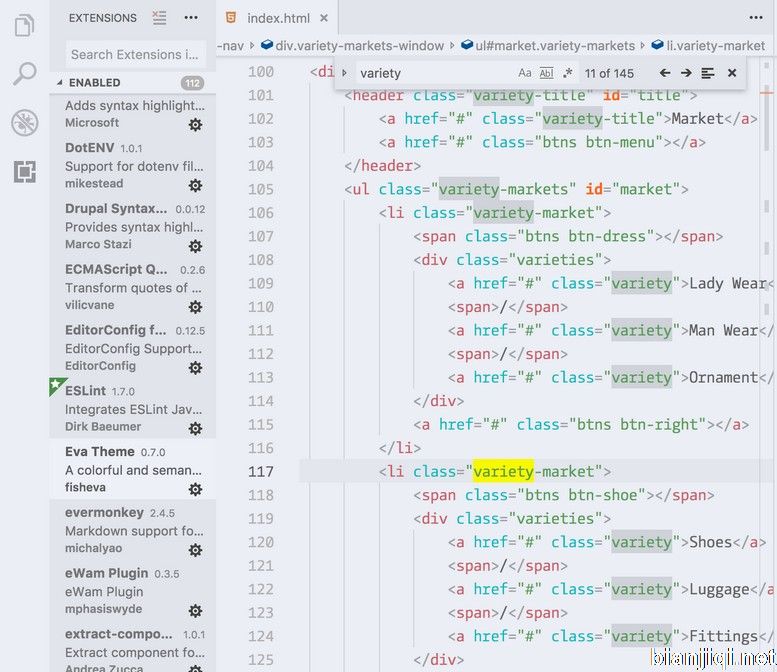Select the ECMAScript Q... extension entry
The image size is (777, 672).
coord(132,287)
